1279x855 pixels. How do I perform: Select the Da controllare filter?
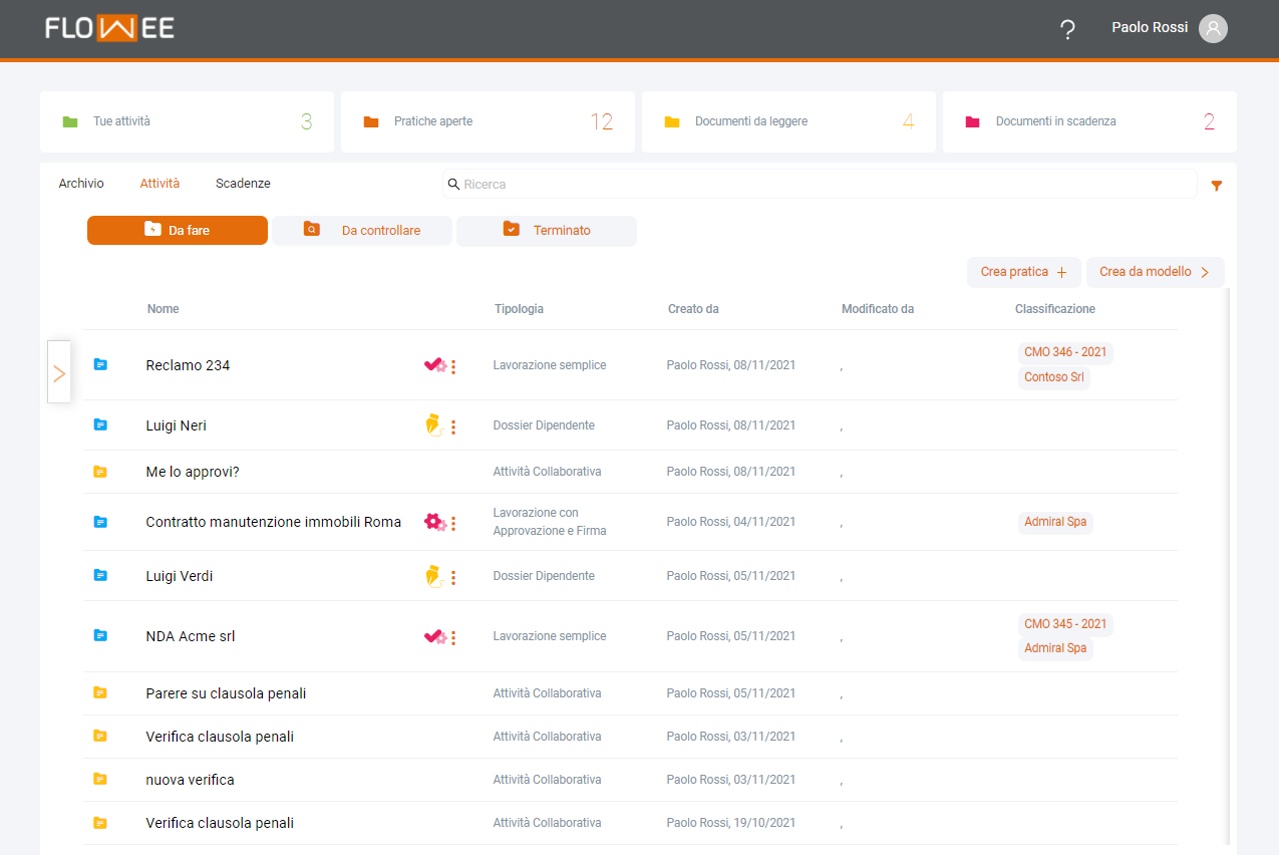[362, 231]
